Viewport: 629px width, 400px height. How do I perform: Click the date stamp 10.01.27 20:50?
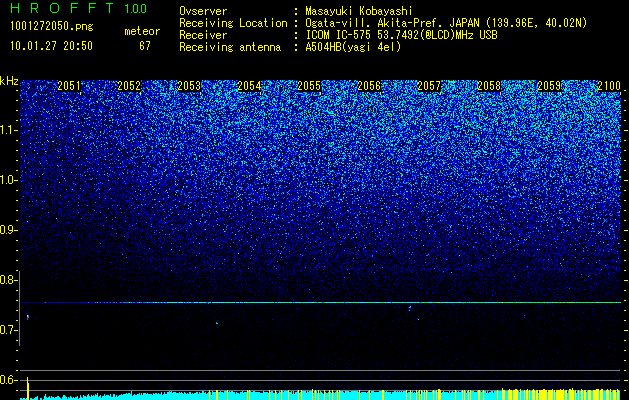point(52,46)
